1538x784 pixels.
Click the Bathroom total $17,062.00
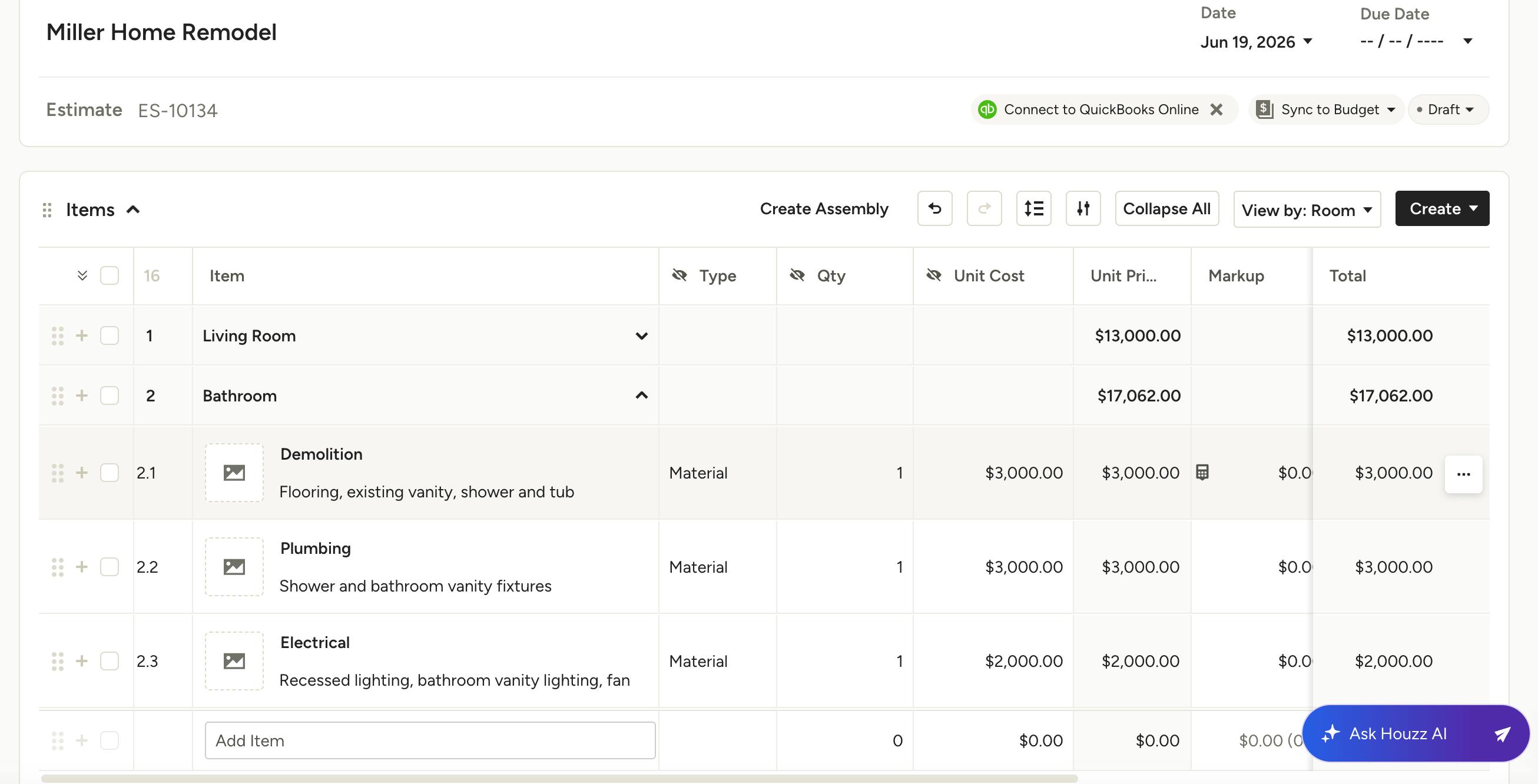coord(1391,396)
